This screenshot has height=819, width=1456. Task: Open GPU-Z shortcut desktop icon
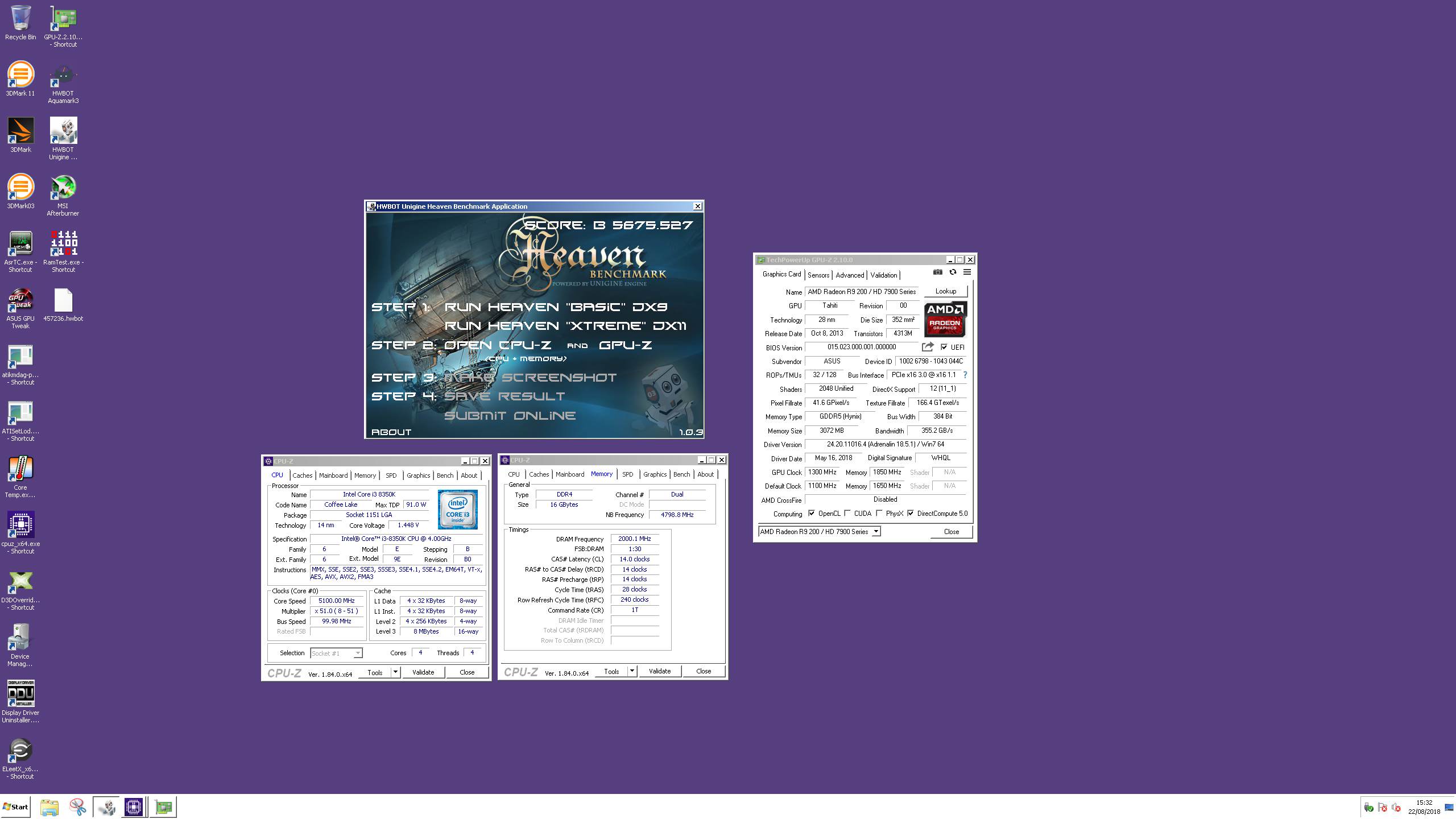(x=63, y=26)
